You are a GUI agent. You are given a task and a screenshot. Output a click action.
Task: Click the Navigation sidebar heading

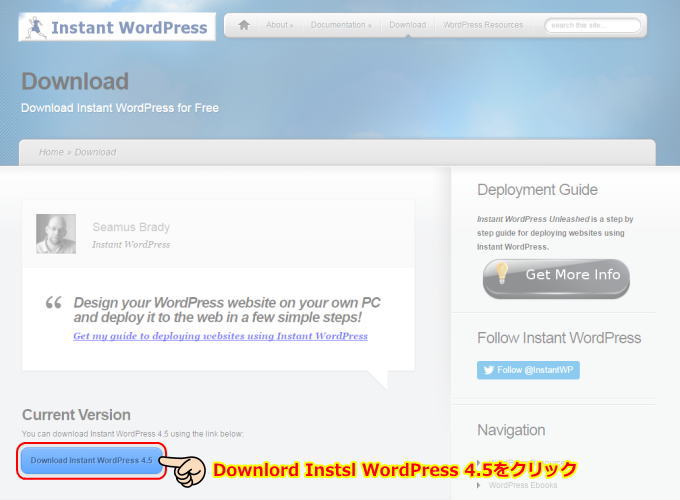511,430
